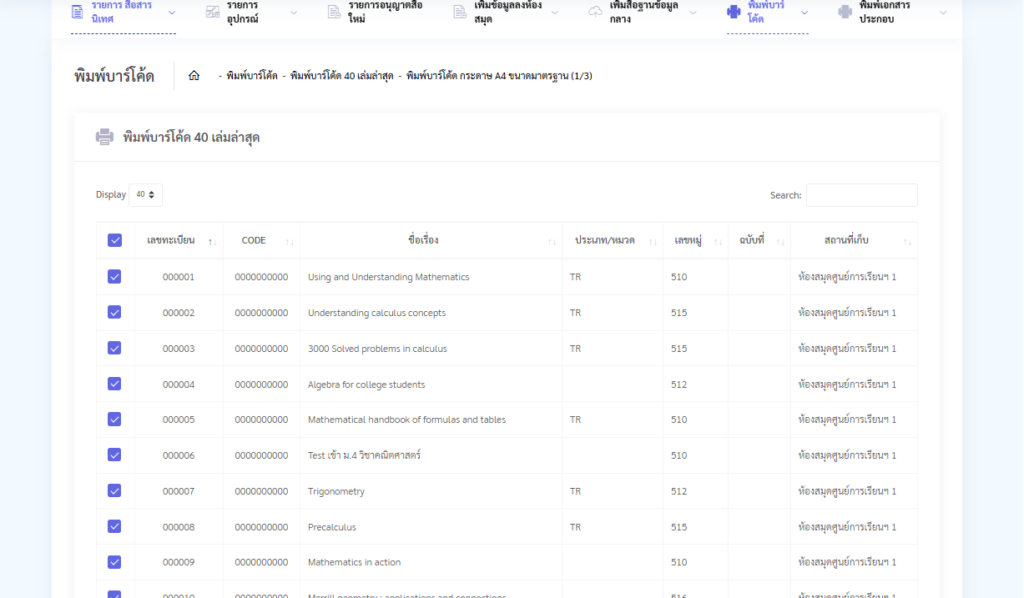Open the Display rows-per-page dropdown
Image resolution: width=1024 pixels, height=598 pixels.
(x=146, y=195)
